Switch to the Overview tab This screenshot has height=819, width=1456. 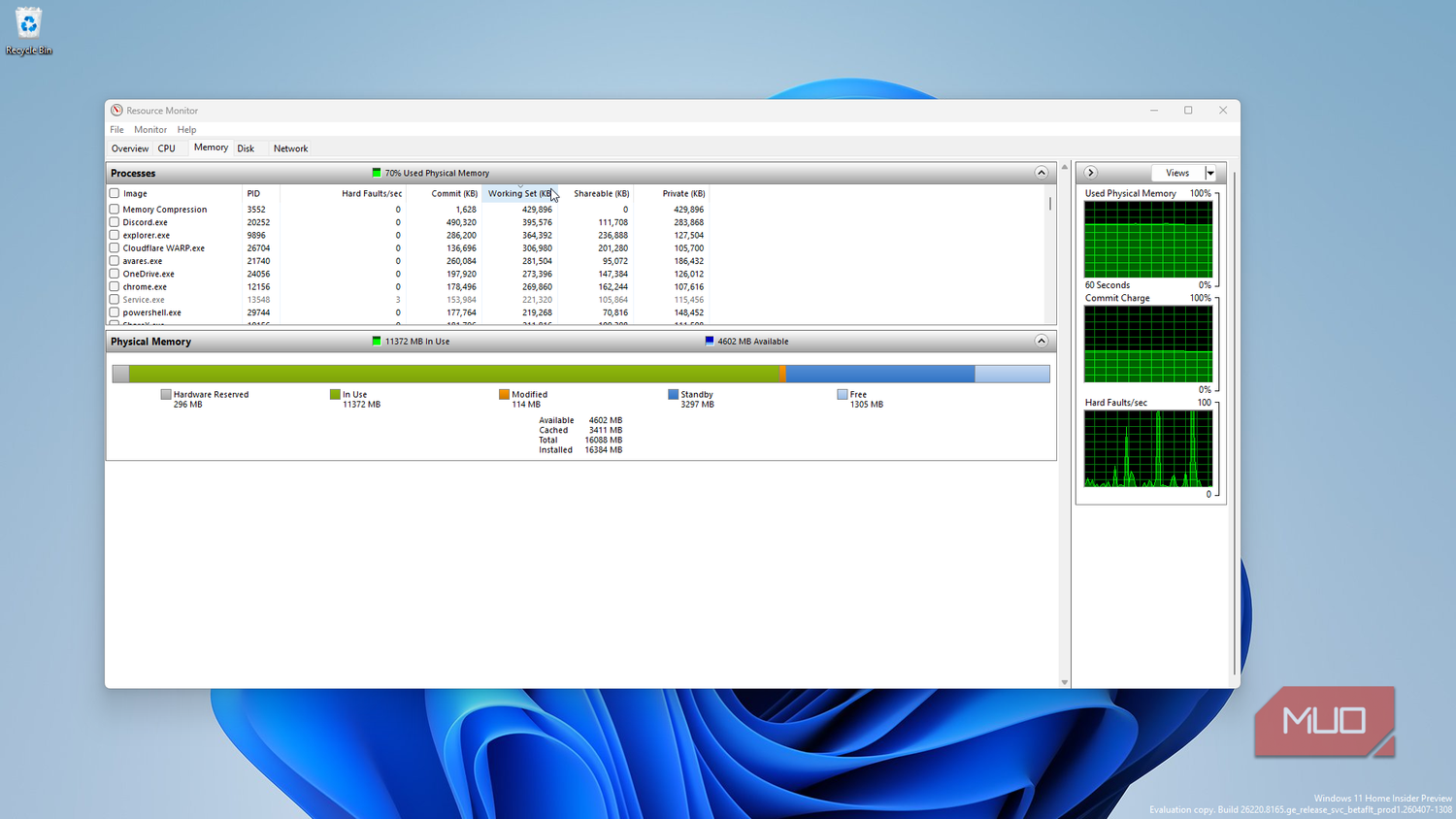point(130,148)
